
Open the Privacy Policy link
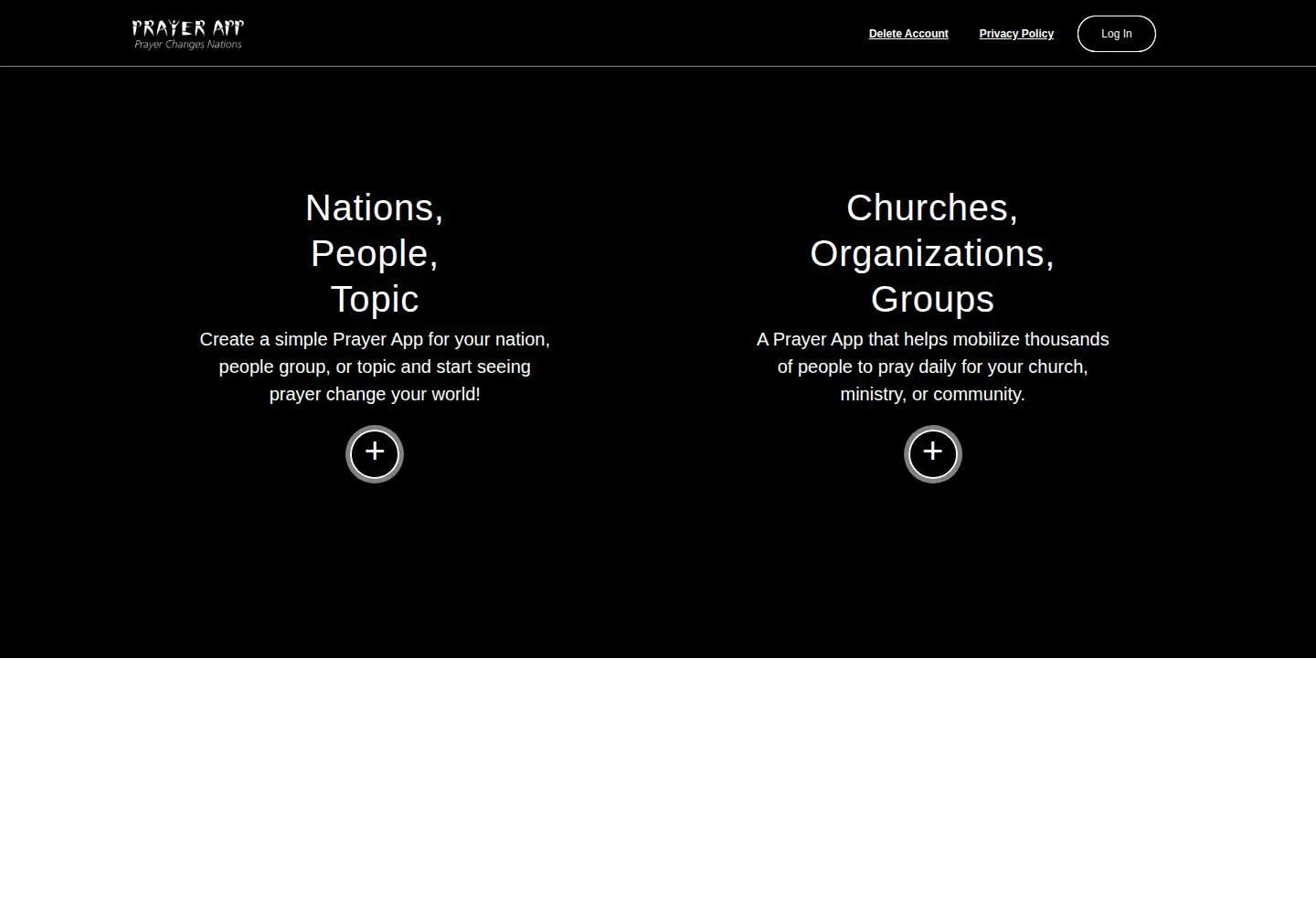pyautogui.click(x=1016, y=34)
